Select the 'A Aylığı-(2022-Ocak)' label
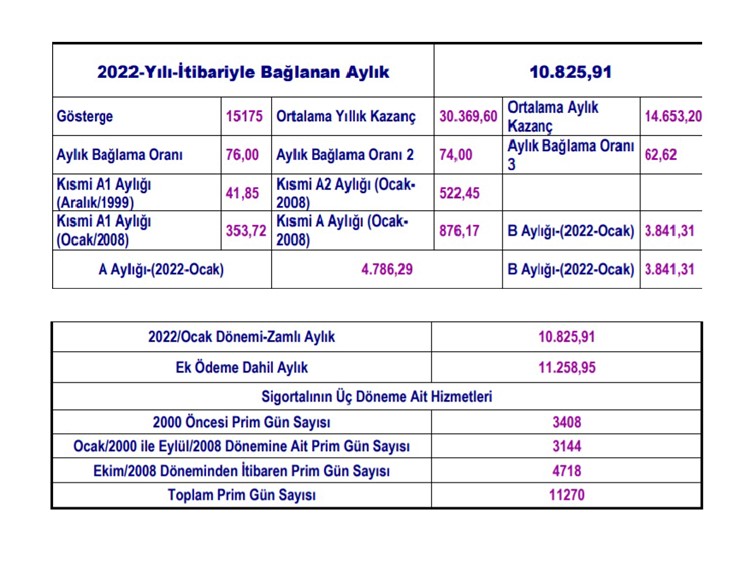 pyautogui.click(x=161, y=269)
